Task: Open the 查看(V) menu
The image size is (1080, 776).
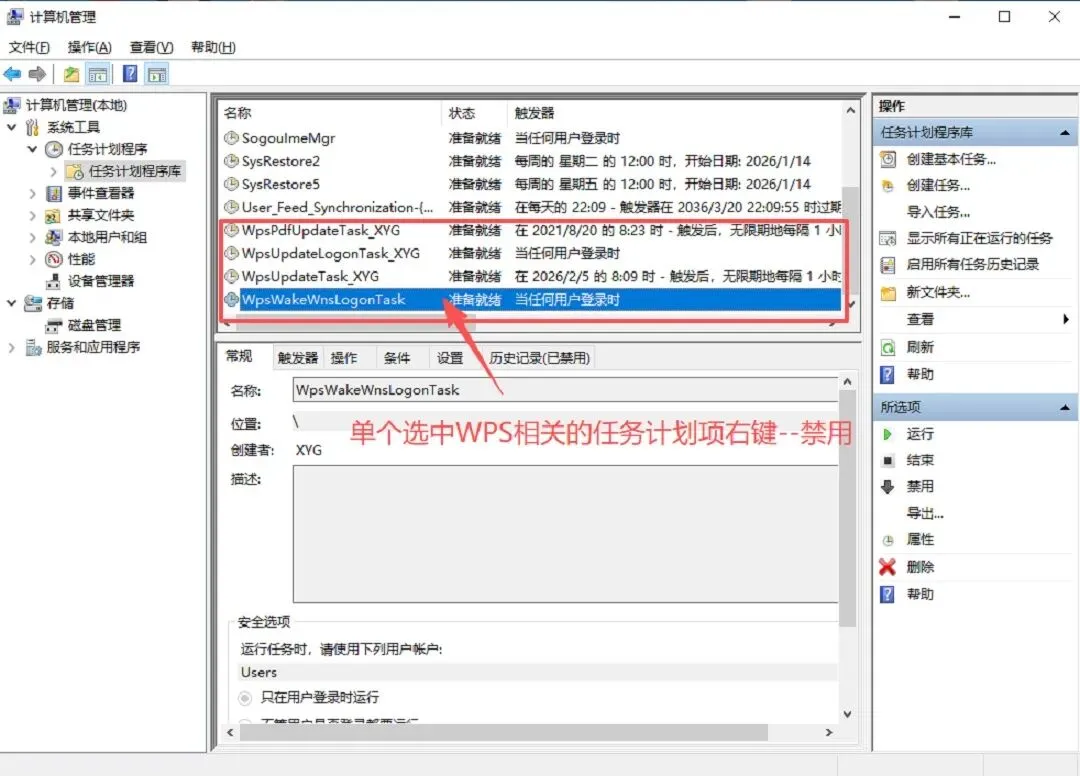Action: coord(152,48)
